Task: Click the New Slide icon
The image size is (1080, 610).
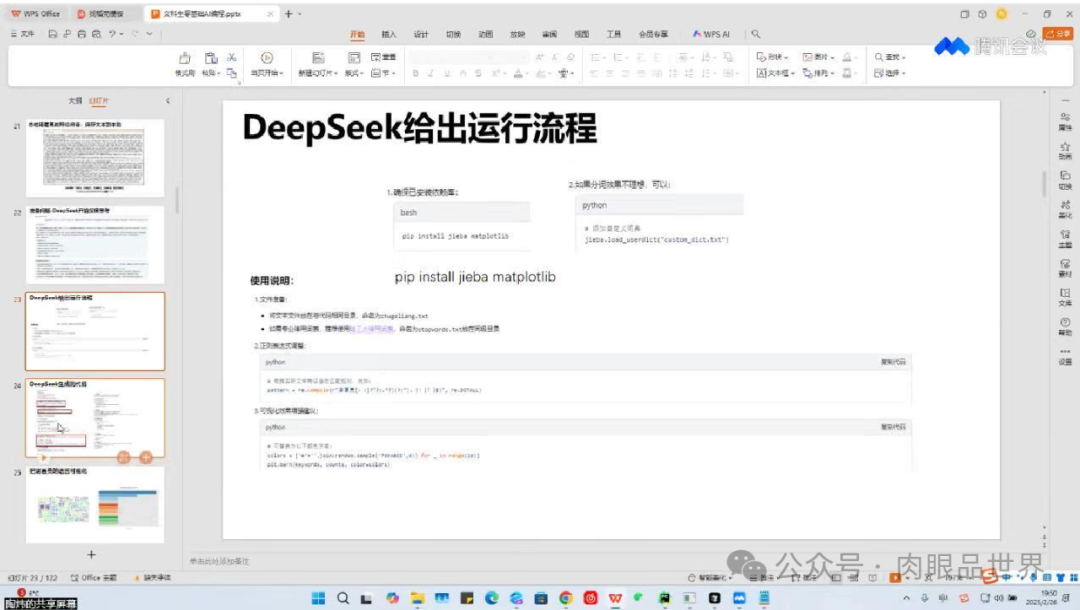Action: click(318, 58)
